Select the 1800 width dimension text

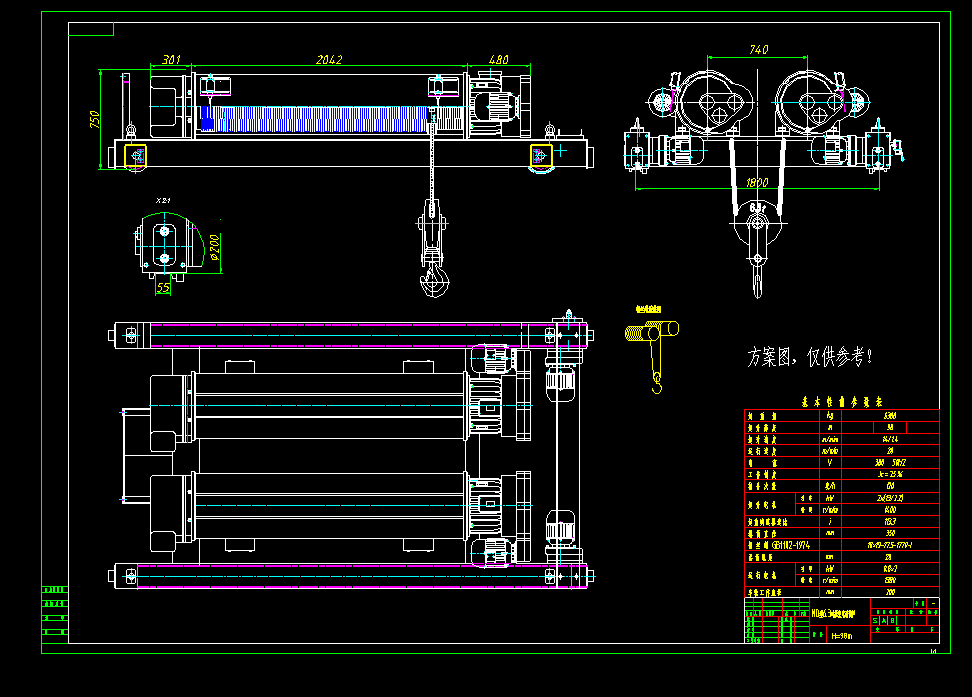click(x=757, y=182)
